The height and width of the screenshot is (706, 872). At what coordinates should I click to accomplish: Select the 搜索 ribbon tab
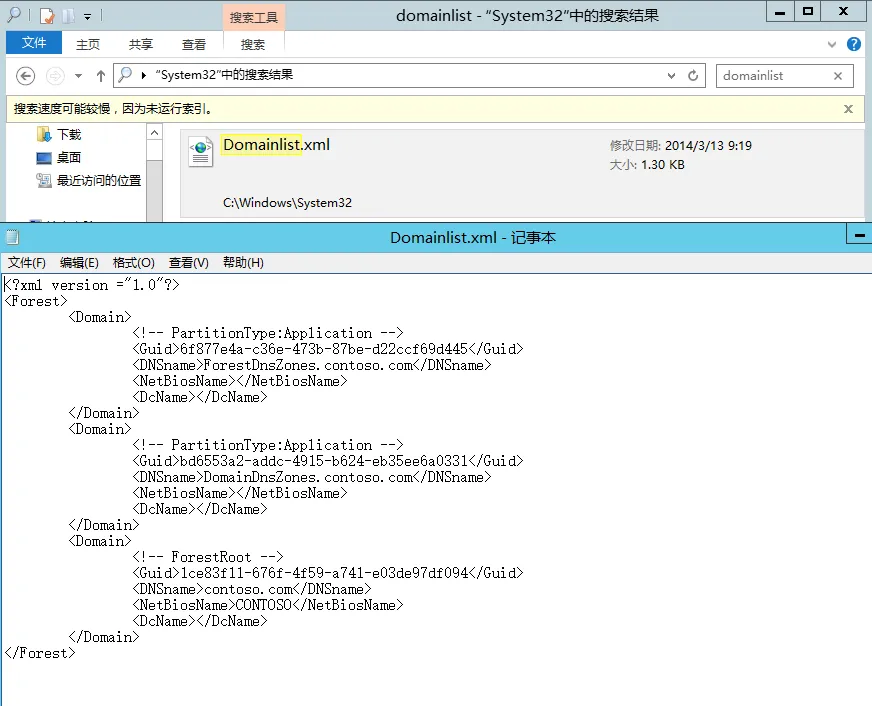tap(253, 45)
